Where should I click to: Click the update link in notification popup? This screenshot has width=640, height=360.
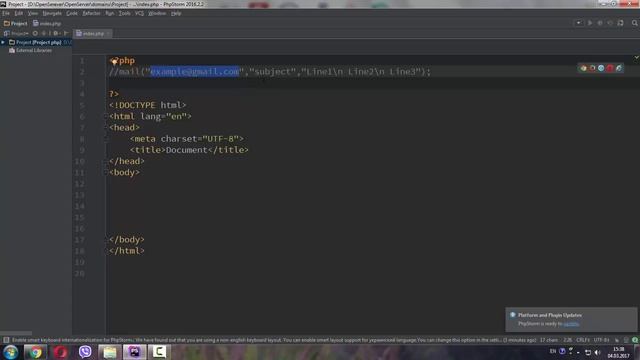point(571,324)
